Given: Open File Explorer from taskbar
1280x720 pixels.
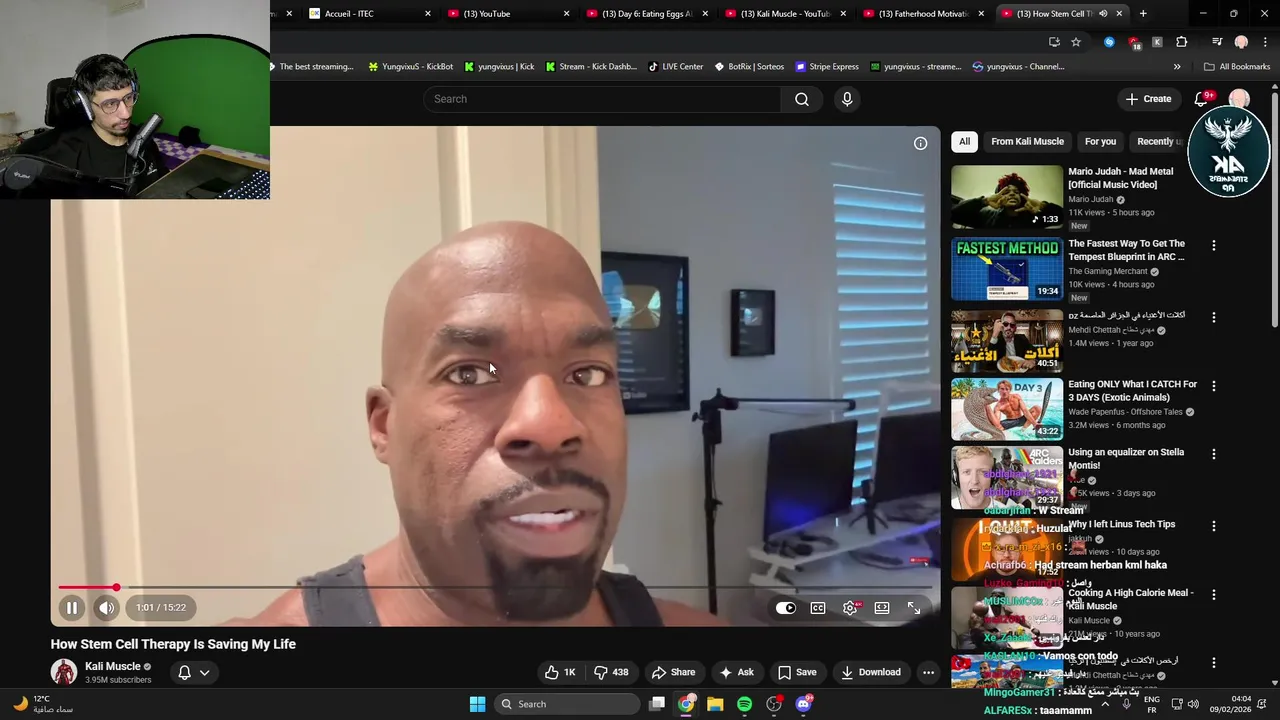Looking at the screenshot, I should 715,704.
